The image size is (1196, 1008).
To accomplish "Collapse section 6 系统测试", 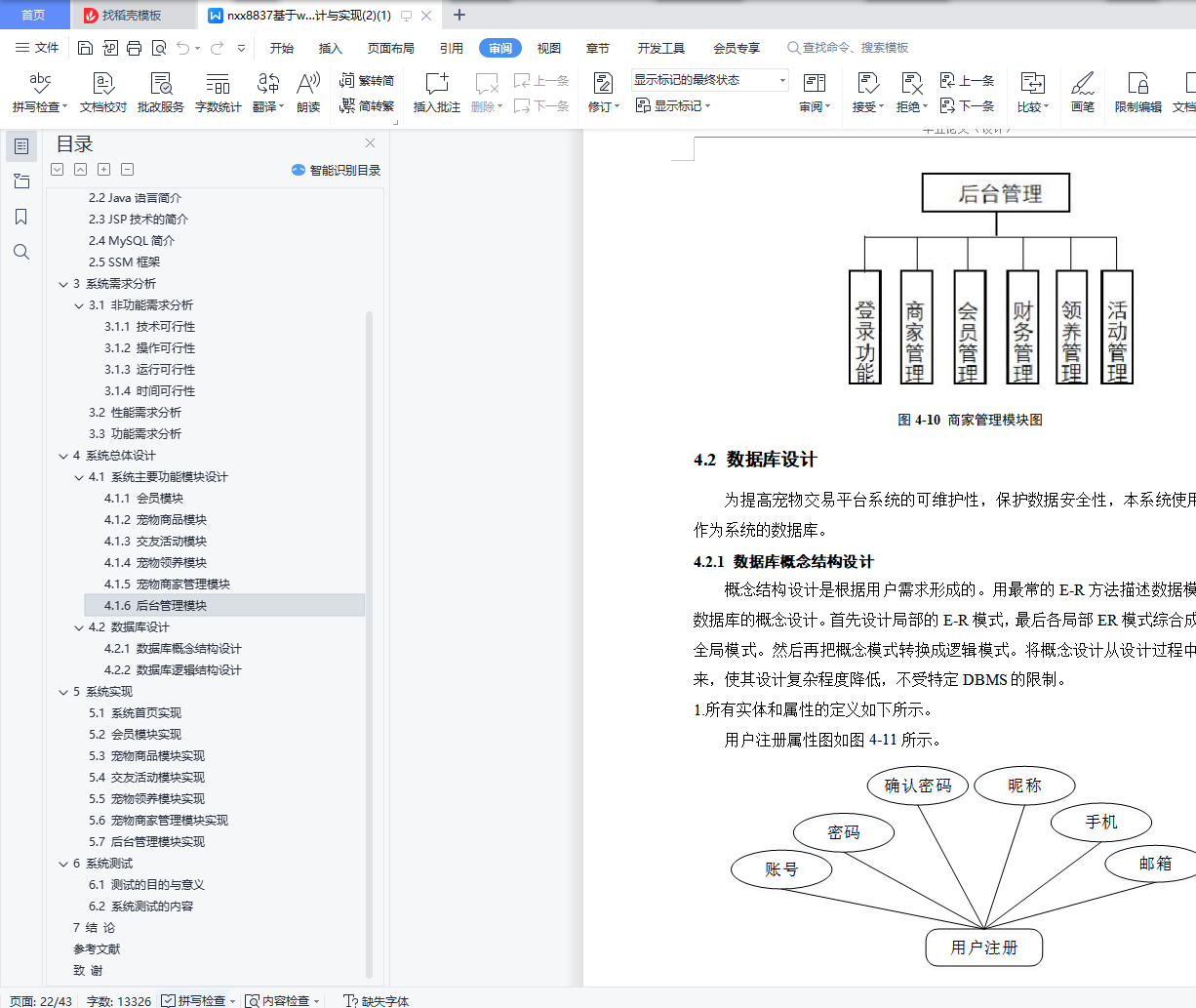I will 62,864.
